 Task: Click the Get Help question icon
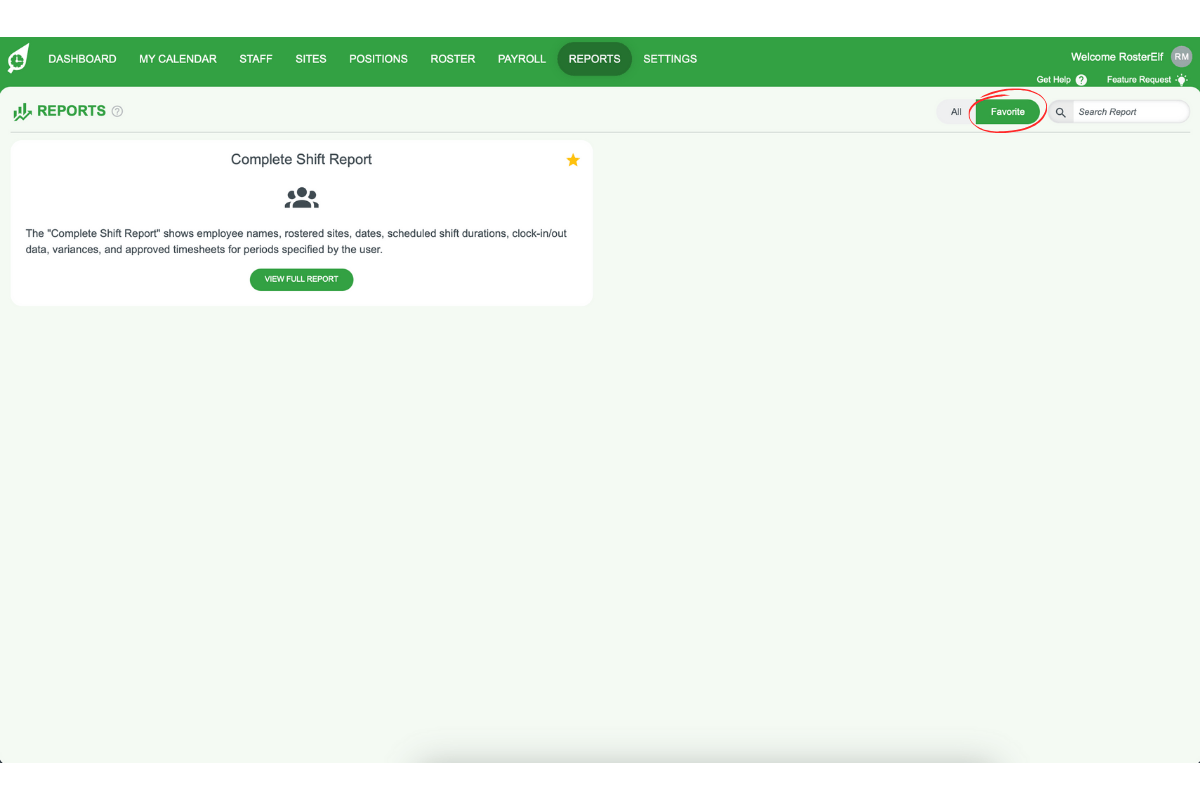tap(1081, 80)
